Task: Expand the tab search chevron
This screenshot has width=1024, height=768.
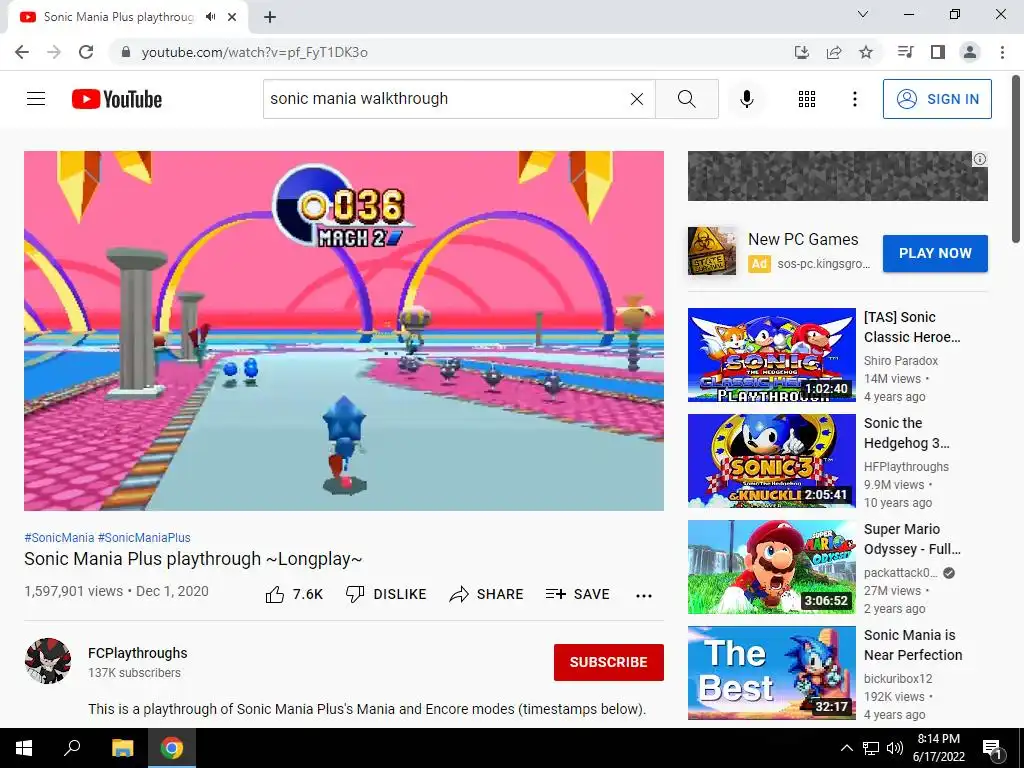Action: [863, 14]
